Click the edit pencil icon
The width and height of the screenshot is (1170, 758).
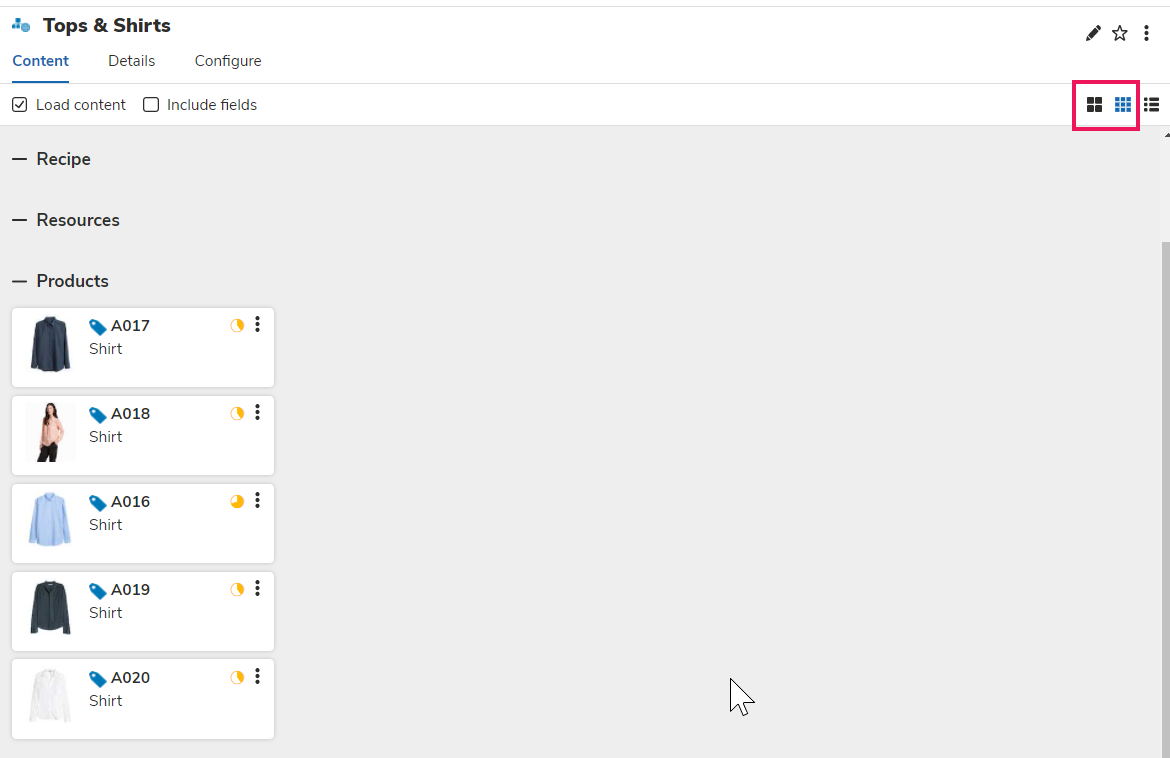click(1092, 33)
